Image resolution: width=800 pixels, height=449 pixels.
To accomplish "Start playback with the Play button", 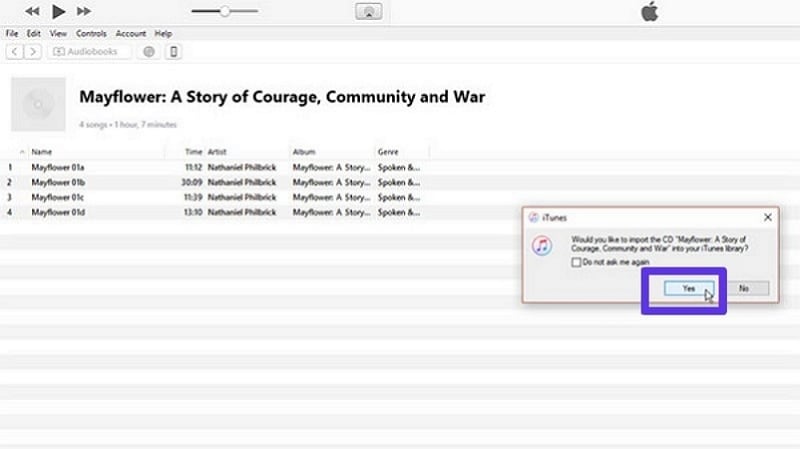I will (x=59, y=11).
